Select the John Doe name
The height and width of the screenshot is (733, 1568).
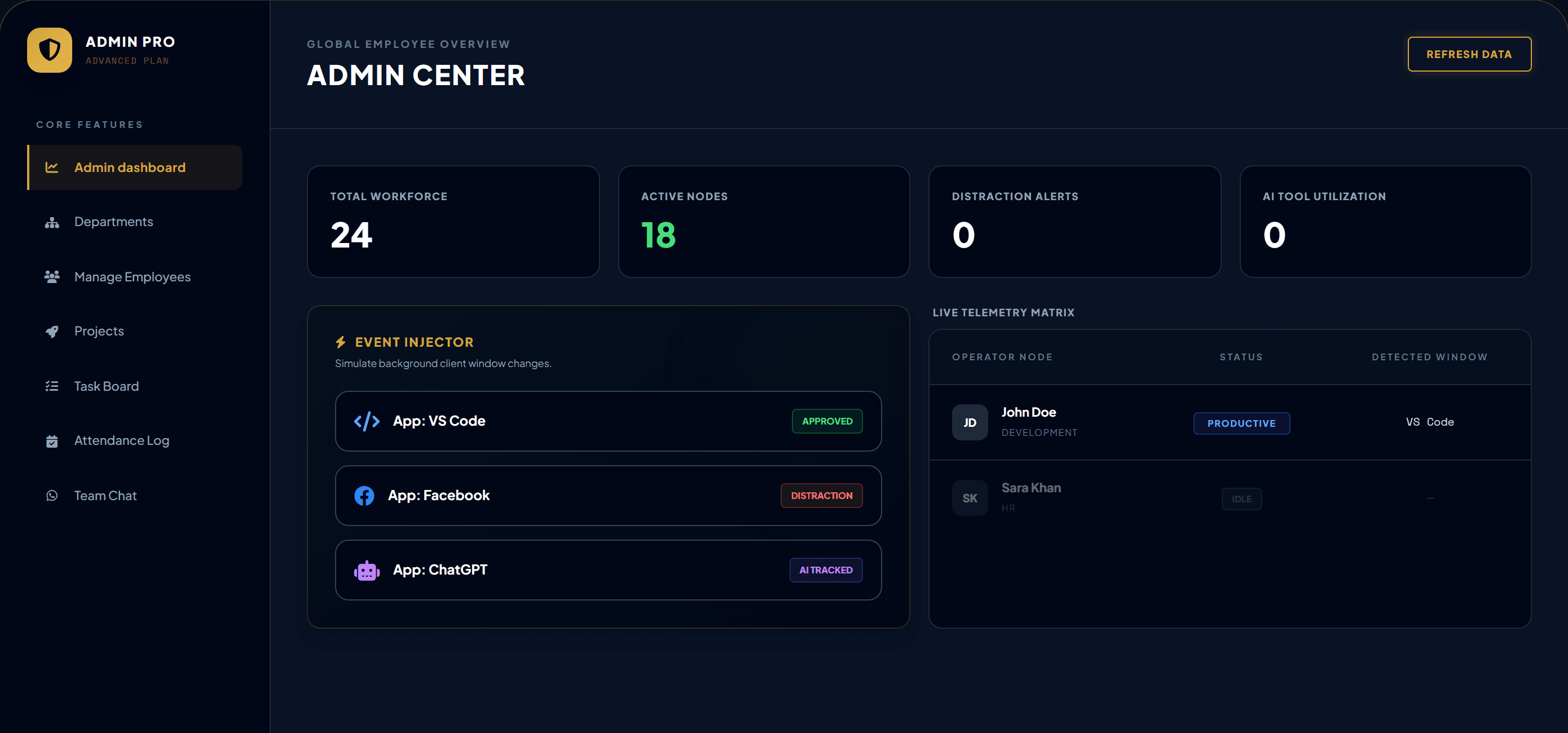1029,412
